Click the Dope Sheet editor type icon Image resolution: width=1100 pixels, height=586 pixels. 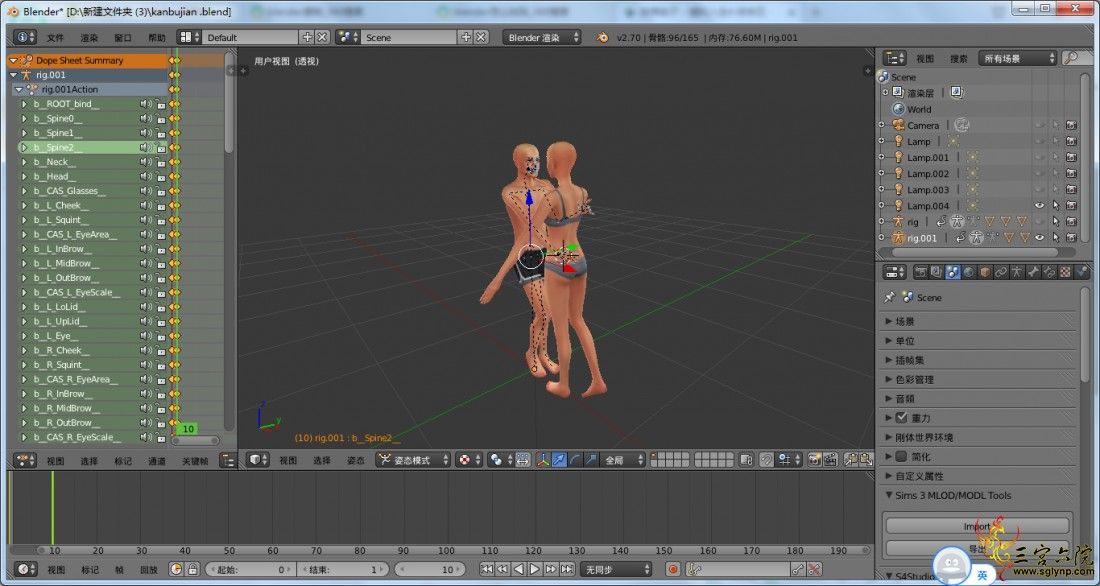pyautogui.click(x=25, y=460)
